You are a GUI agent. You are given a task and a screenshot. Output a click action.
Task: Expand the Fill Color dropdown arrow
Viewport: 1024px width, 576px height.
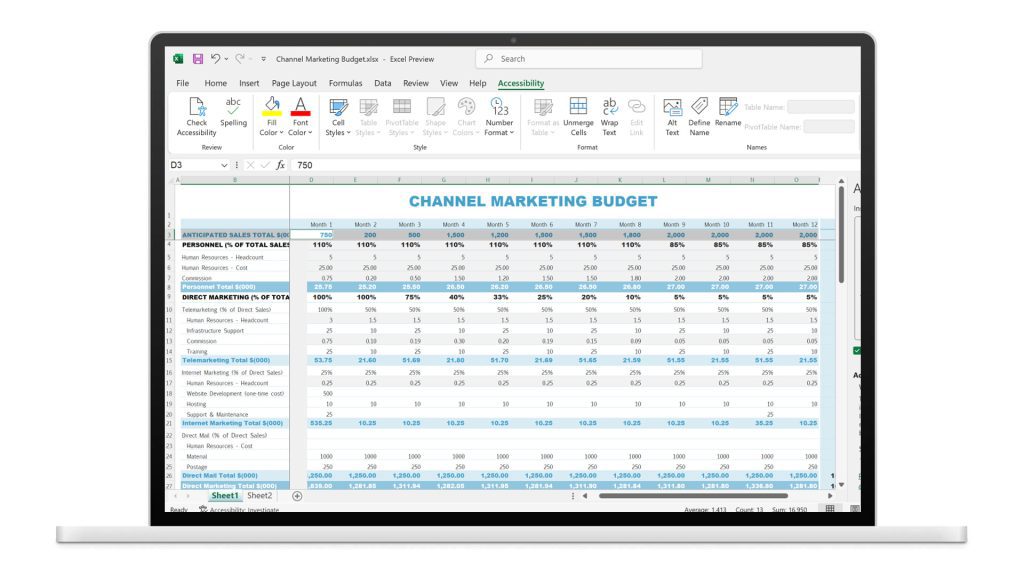(283, 131)
